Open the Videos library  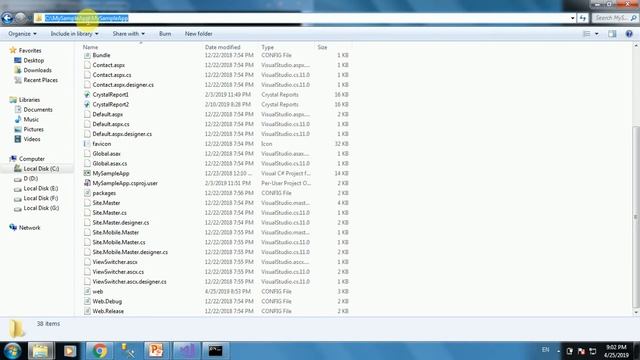[x=32, y=139]
